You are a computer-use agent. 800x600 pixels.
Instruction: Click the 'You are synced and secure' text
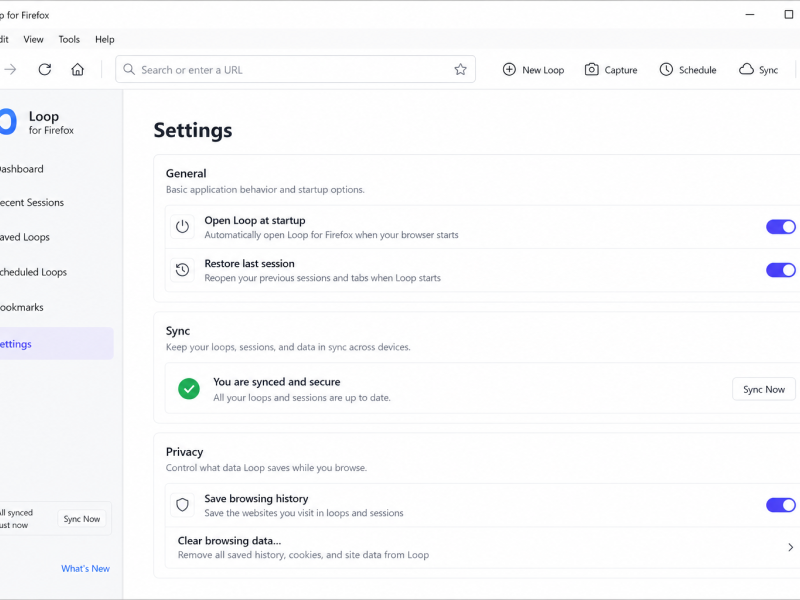277,382
